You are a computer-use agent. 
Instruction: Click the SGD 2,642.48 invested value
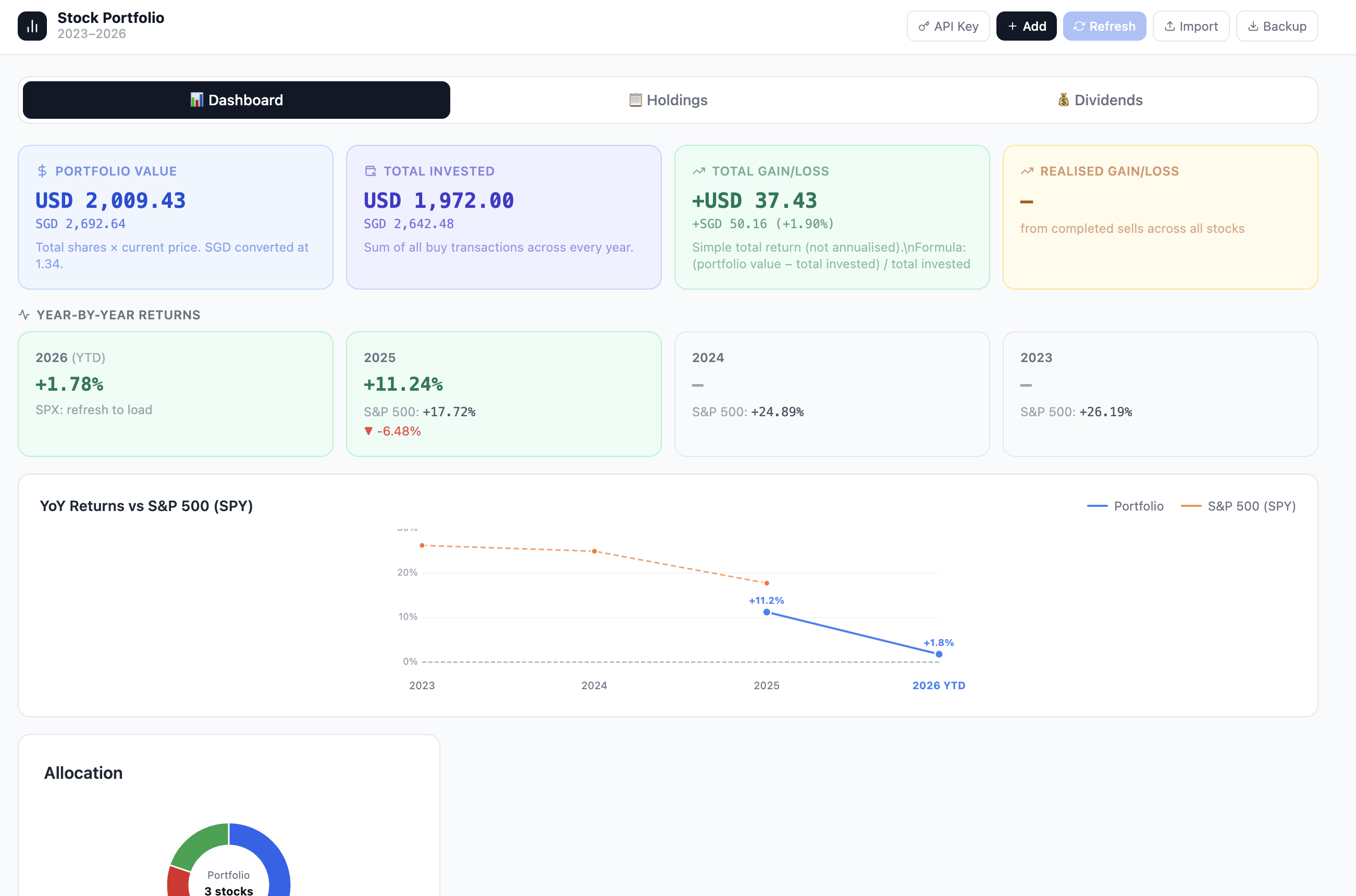click(409, 224)
